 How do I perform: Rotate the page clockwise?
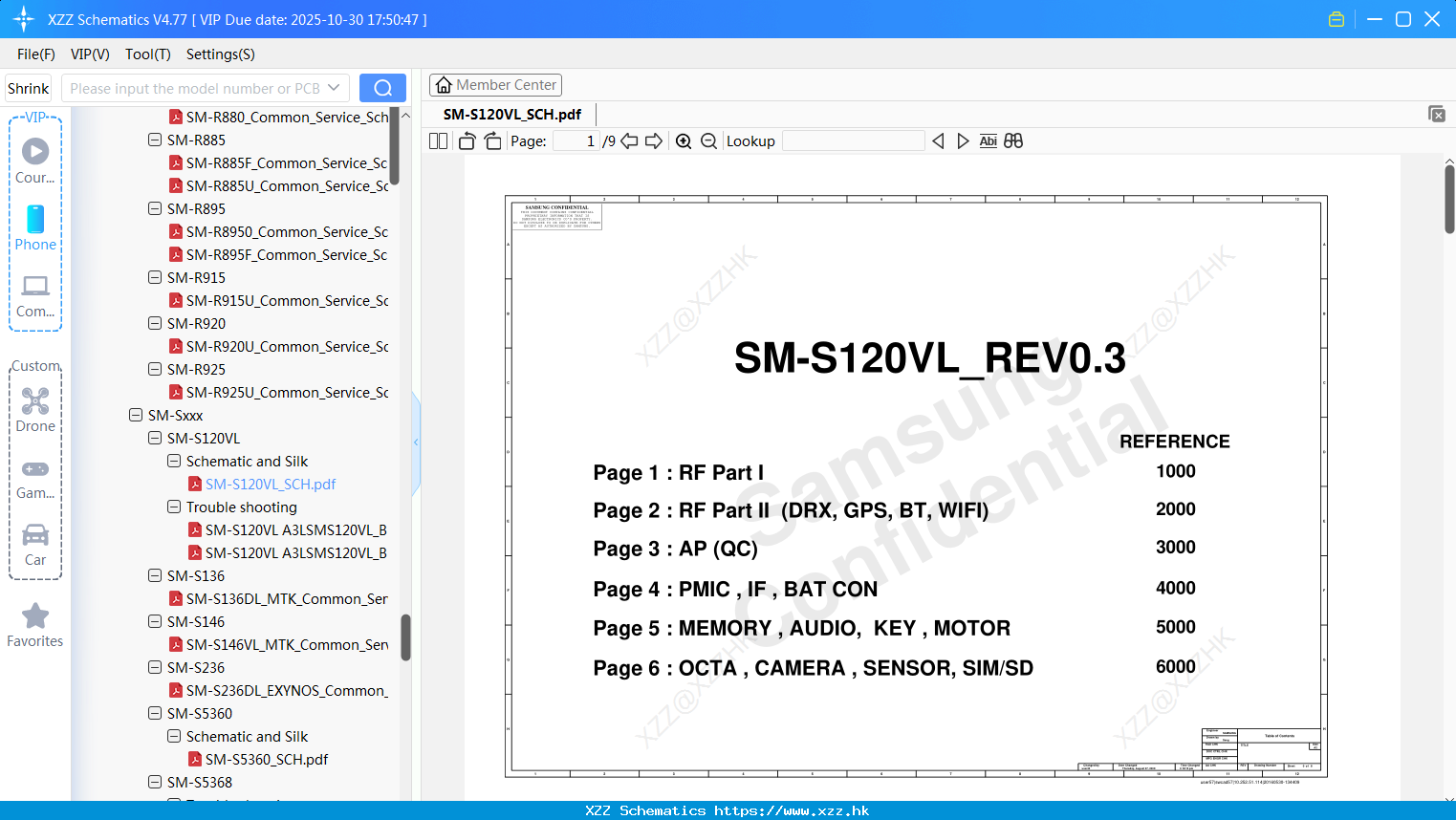[x=492, y=140]
